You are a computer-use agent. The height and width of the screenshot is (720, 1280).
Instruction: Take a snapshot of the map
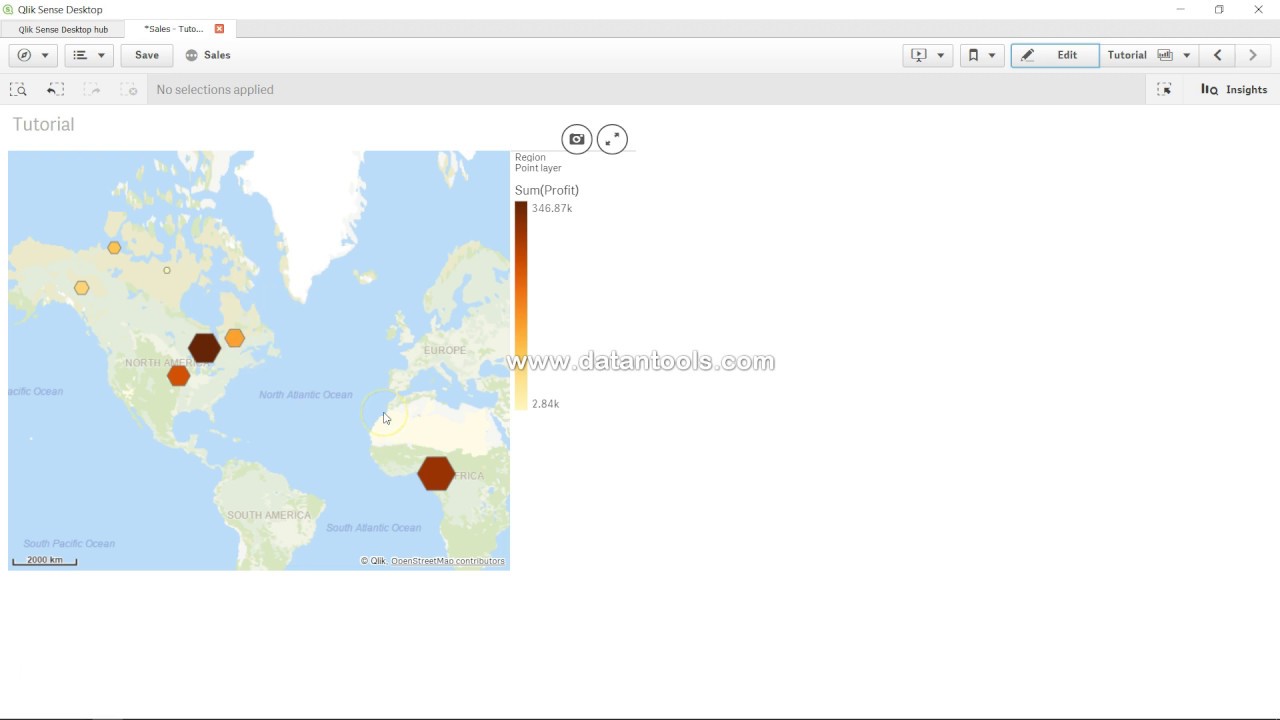577,139
